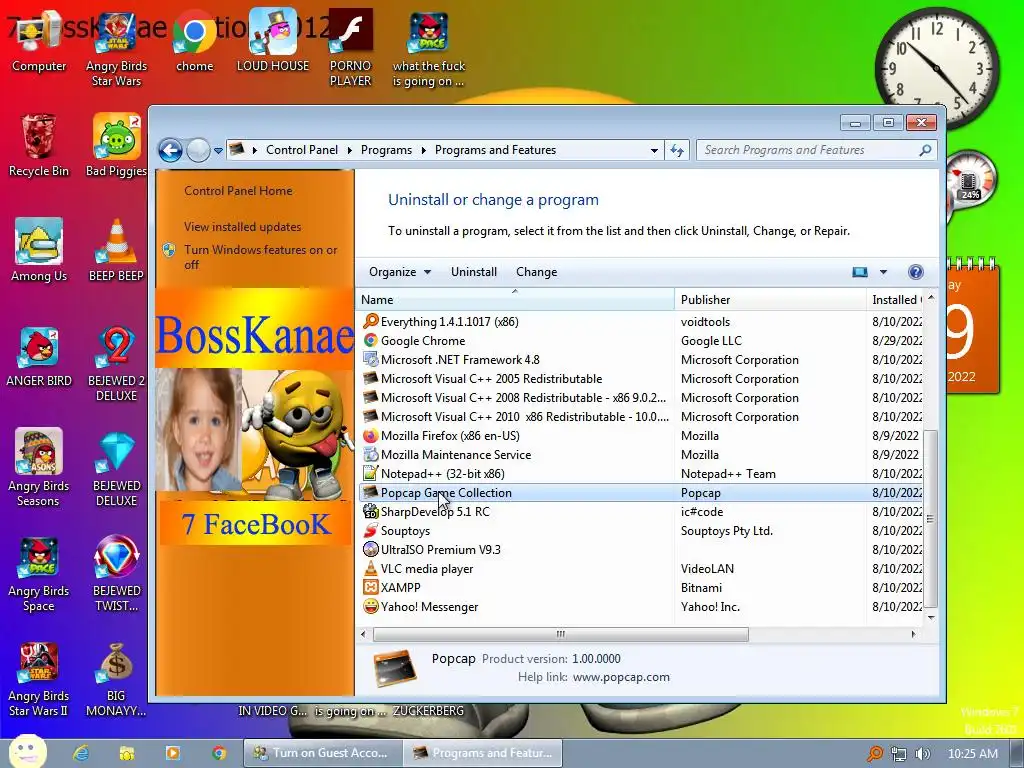This screenshot has width=1024, height=768.
Task: Select the LOUD HOUSE desktop icon
Action: [272, 42]
